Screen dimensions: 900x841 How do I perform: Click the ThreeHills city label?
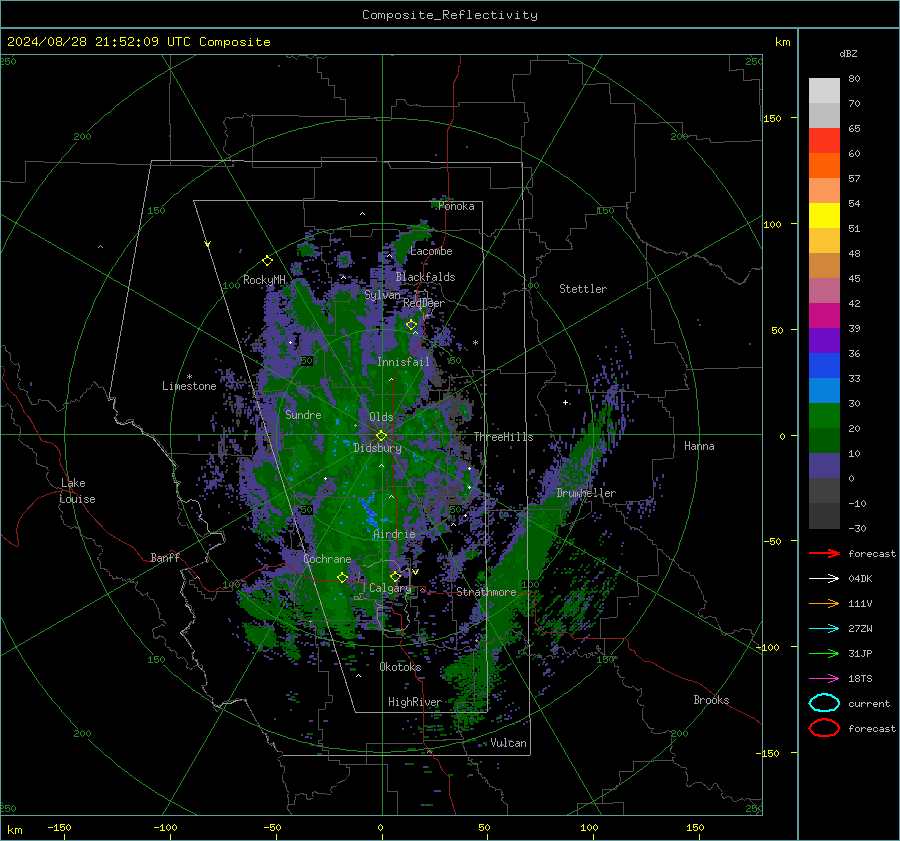(x=503, y=437)
